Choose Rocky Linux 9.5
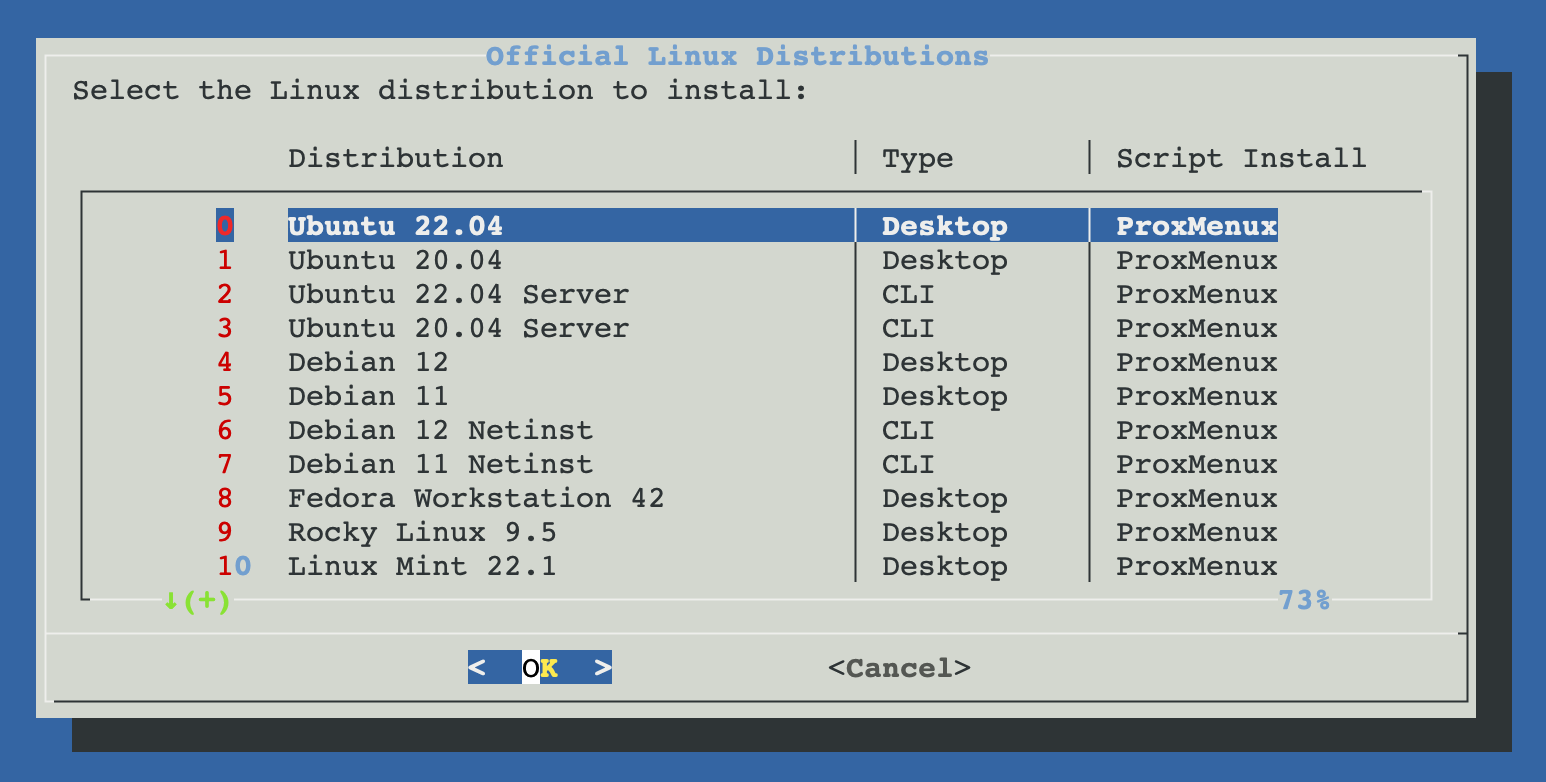 [422, 532]
